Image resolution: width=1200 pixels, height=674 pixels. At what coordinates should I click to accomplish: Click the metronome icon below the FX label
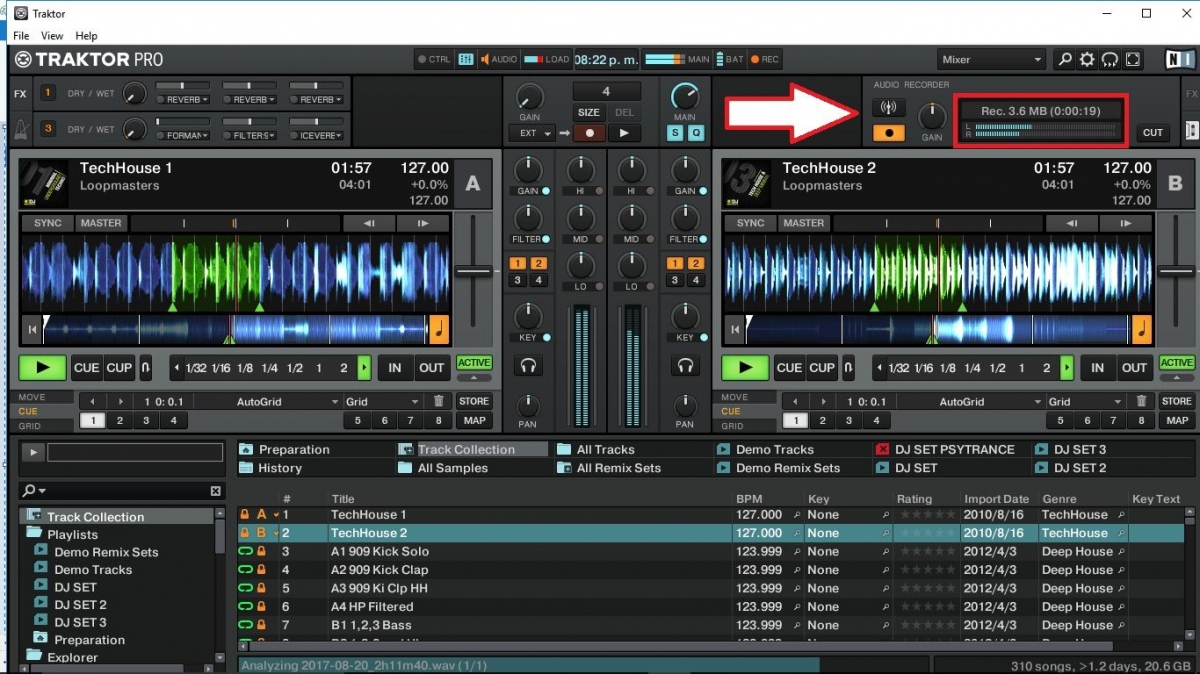tap(20, 129)
